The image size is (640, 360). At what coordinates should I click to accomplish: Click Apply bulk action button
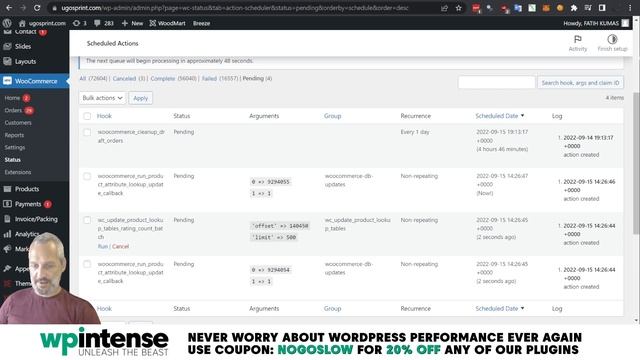pyautogui.click(x=140, y=98)
